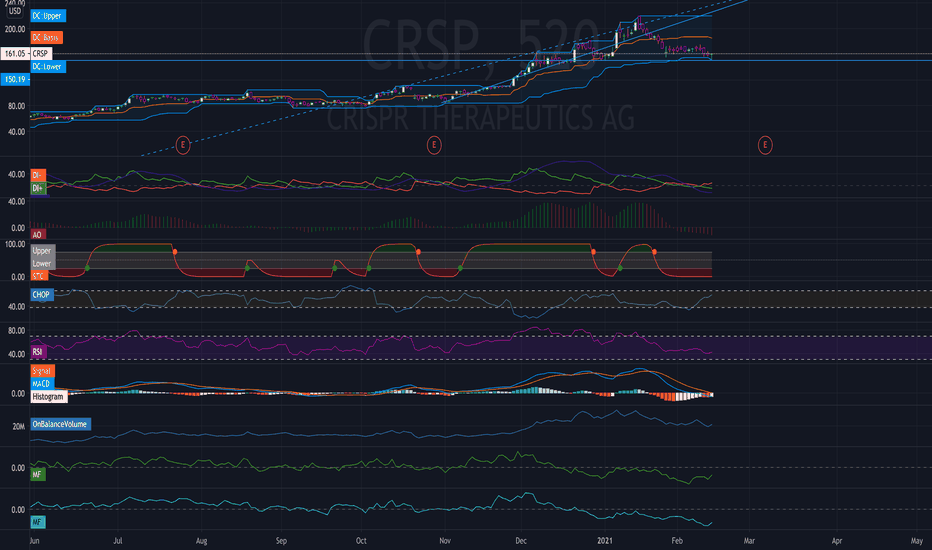Click the red DI- indicator label
Image resolution: width=932 pixels, height=550 pixels.
[38, 175]
